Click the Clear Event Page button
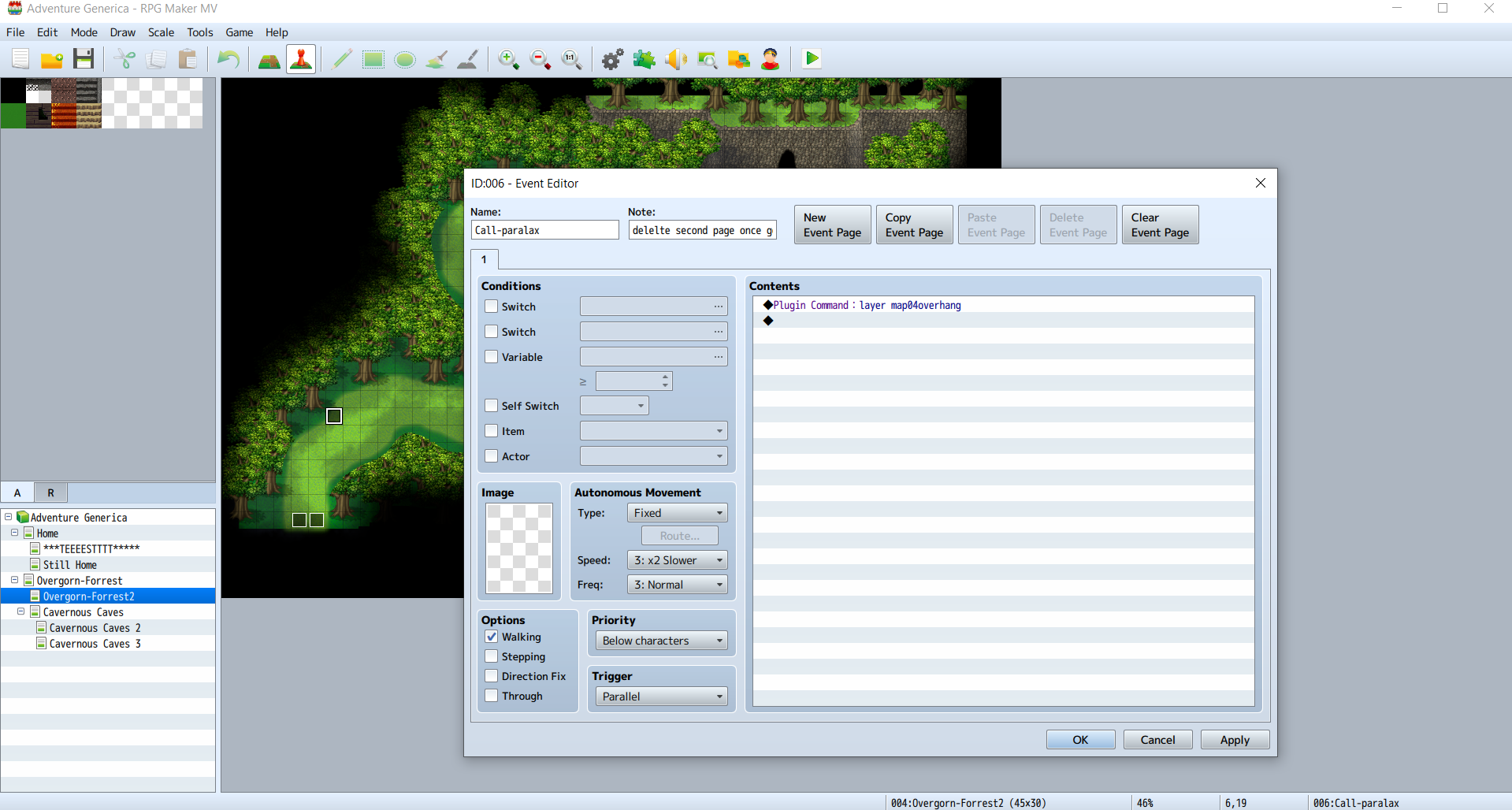Image resolution: width=1512 pixels, height=810 pixels. (1161, 225)
